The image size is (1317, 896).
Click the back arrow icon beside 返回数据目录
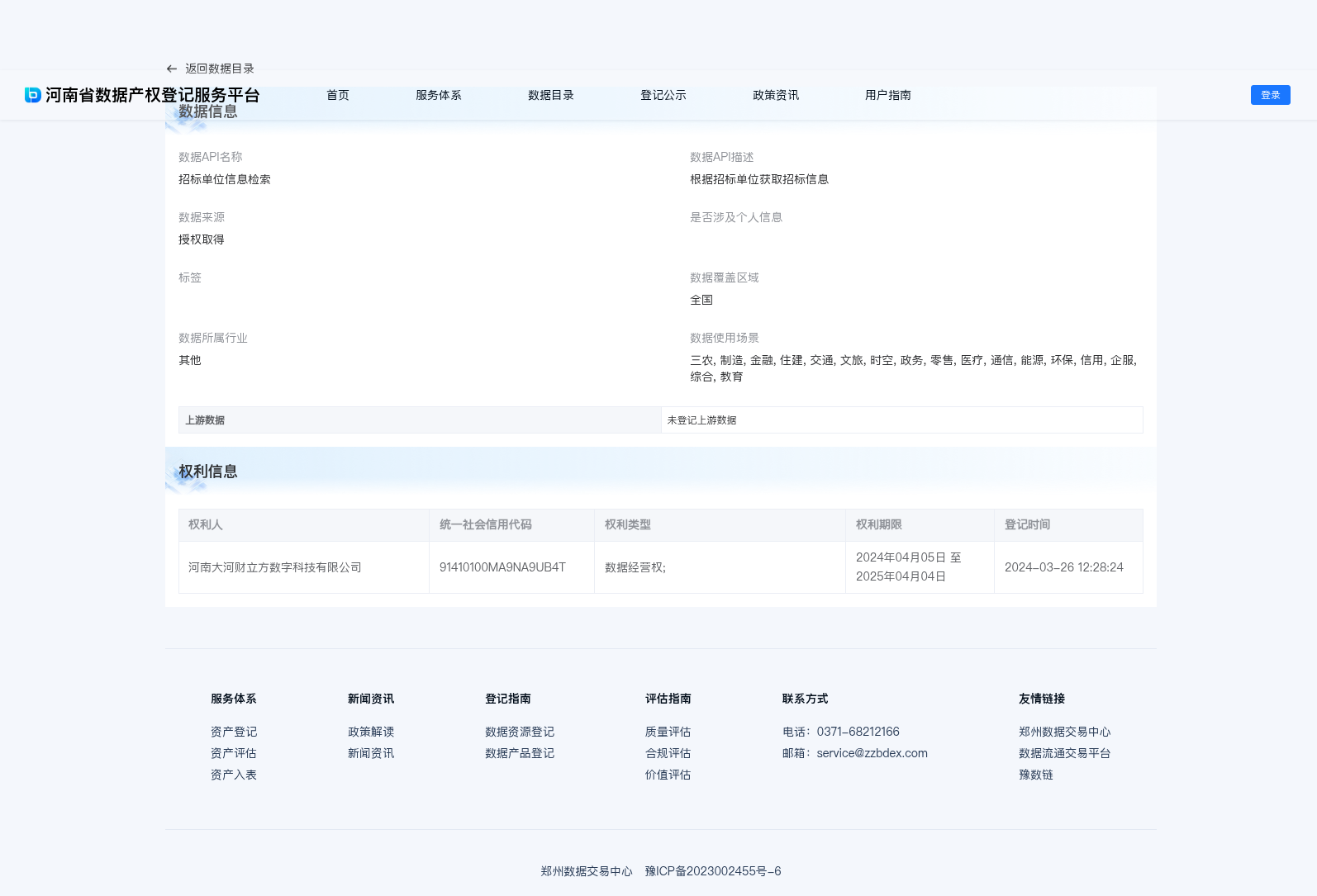[172, 69]
